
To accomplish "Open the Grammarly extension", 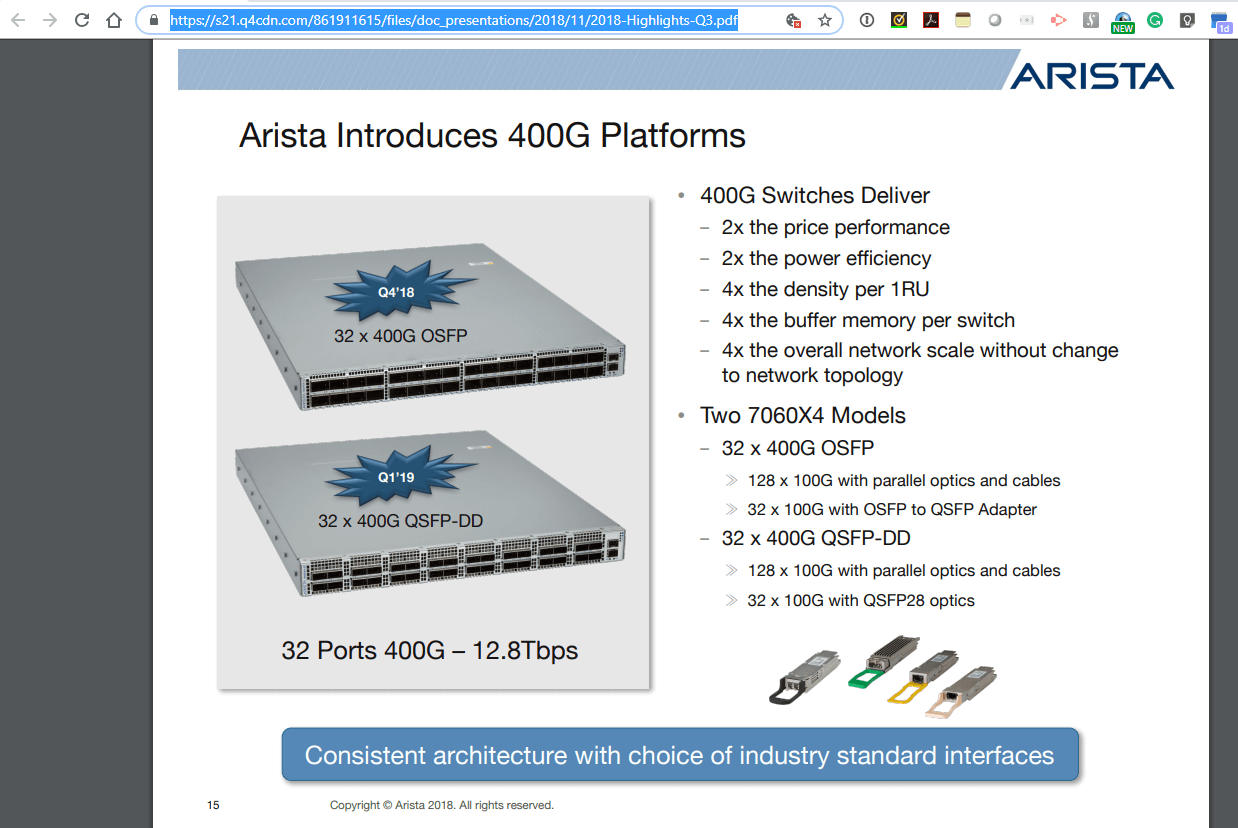I will coord(1154,20).
